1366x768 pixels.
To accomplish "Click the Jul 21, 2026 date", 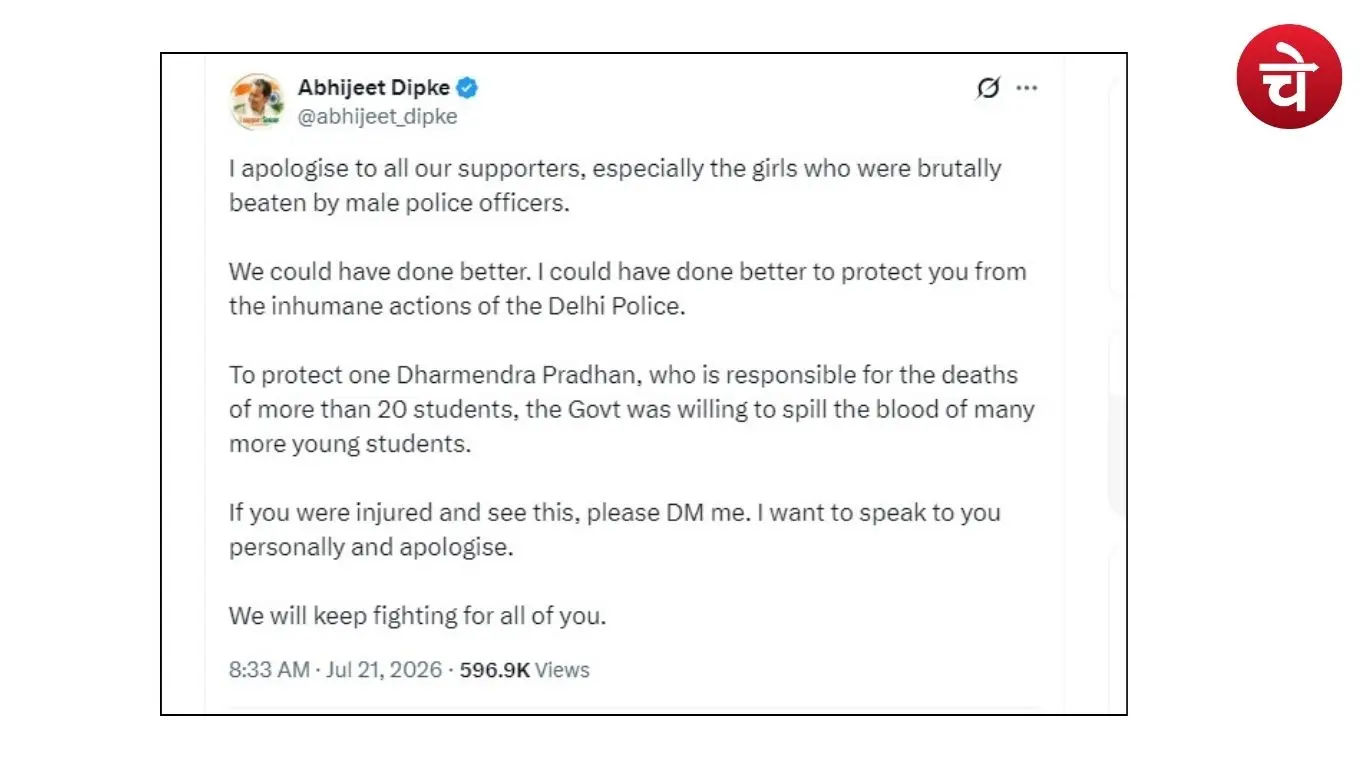I will pyautogui.click(x=384, y=670).
